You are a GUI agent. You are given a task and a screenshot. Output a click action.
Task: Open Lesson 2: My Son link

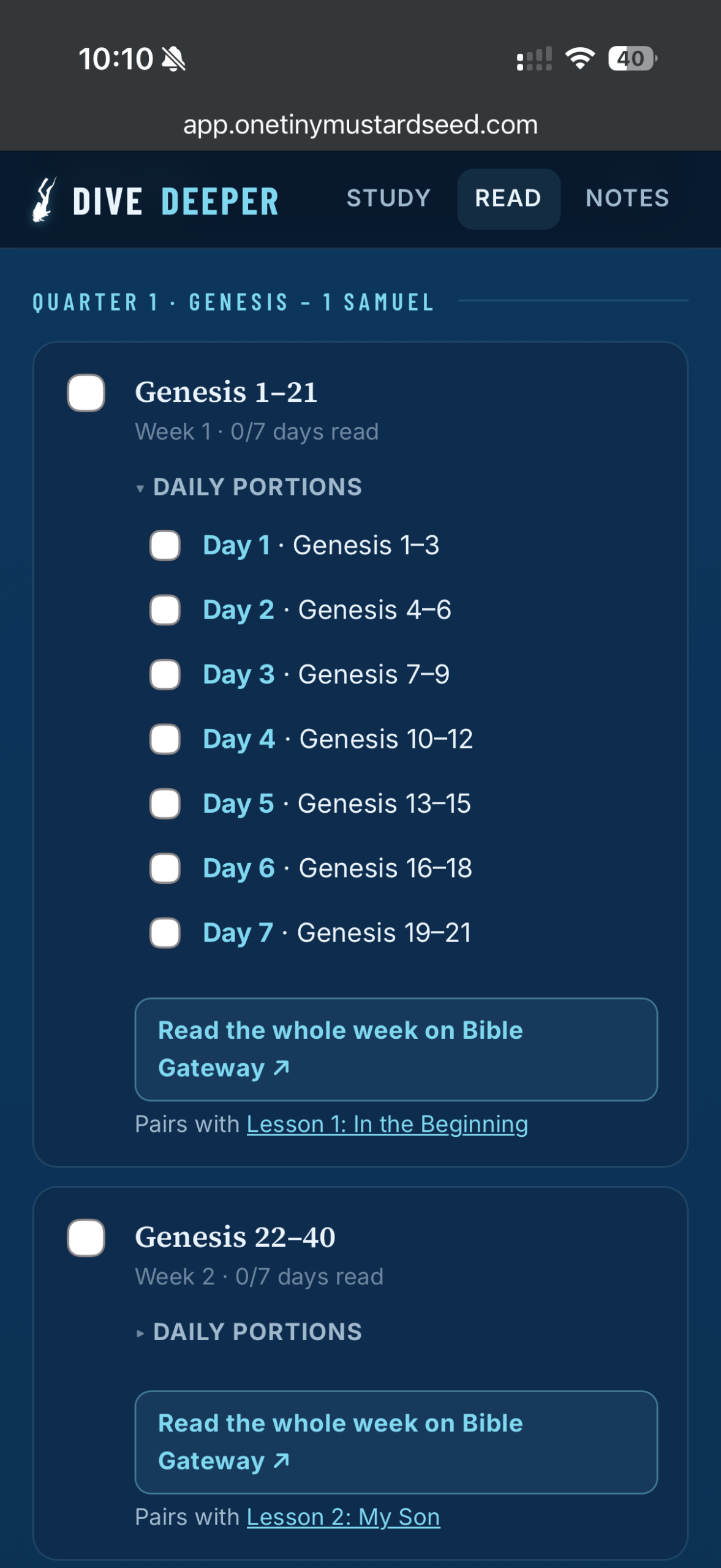(343, 1518)
